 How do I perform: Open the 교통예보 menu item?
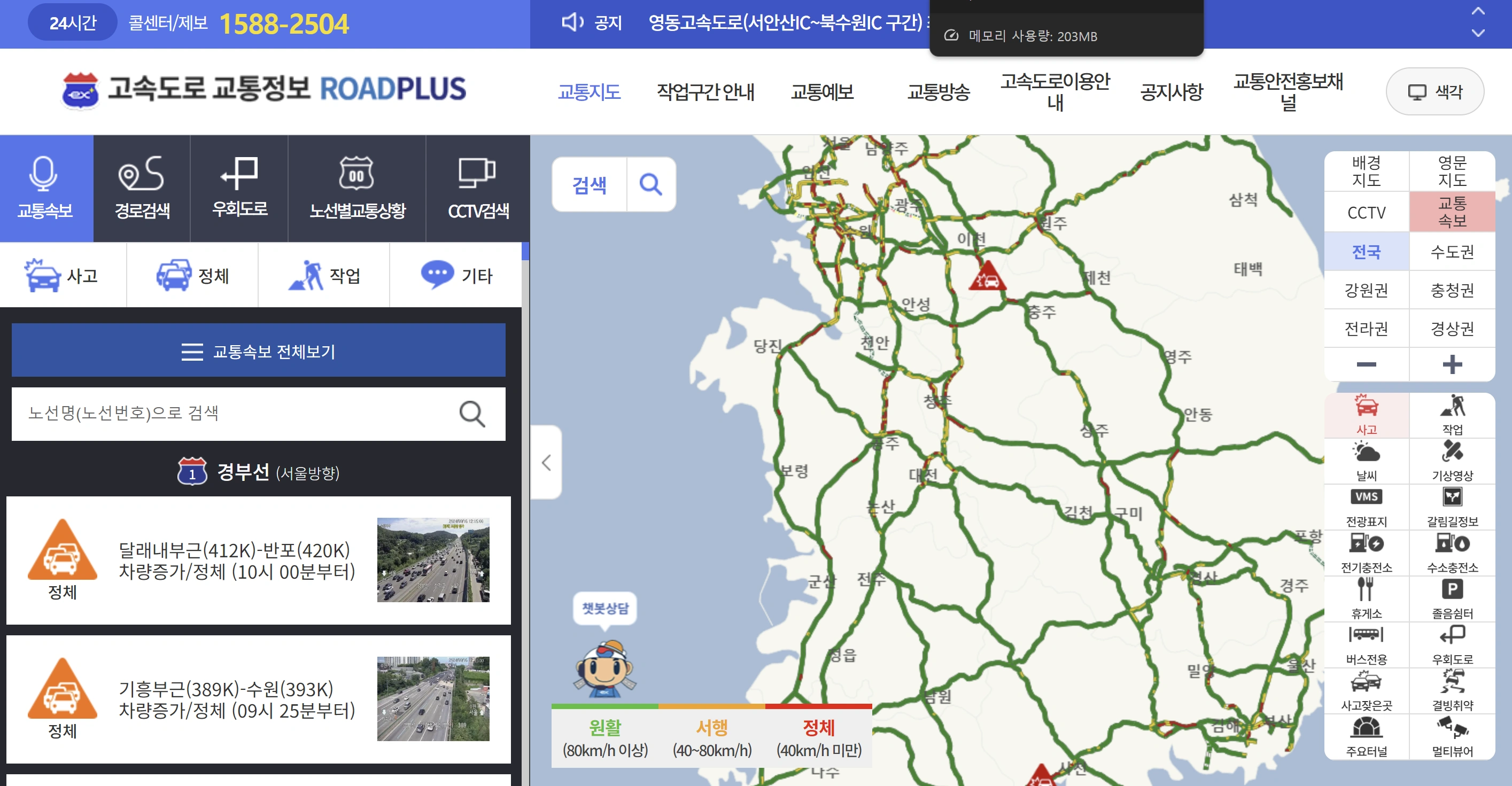click(x=822, y=91)
